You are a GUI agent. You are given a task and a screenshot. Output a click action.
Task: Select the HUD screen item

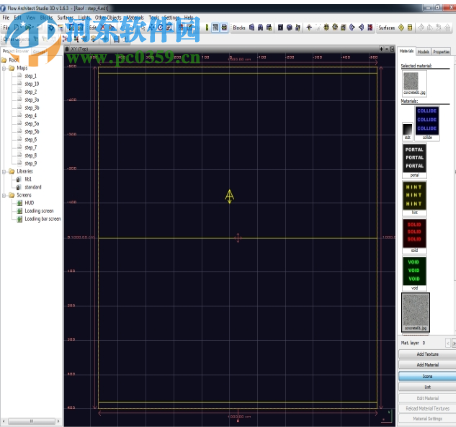pos(29,203)
